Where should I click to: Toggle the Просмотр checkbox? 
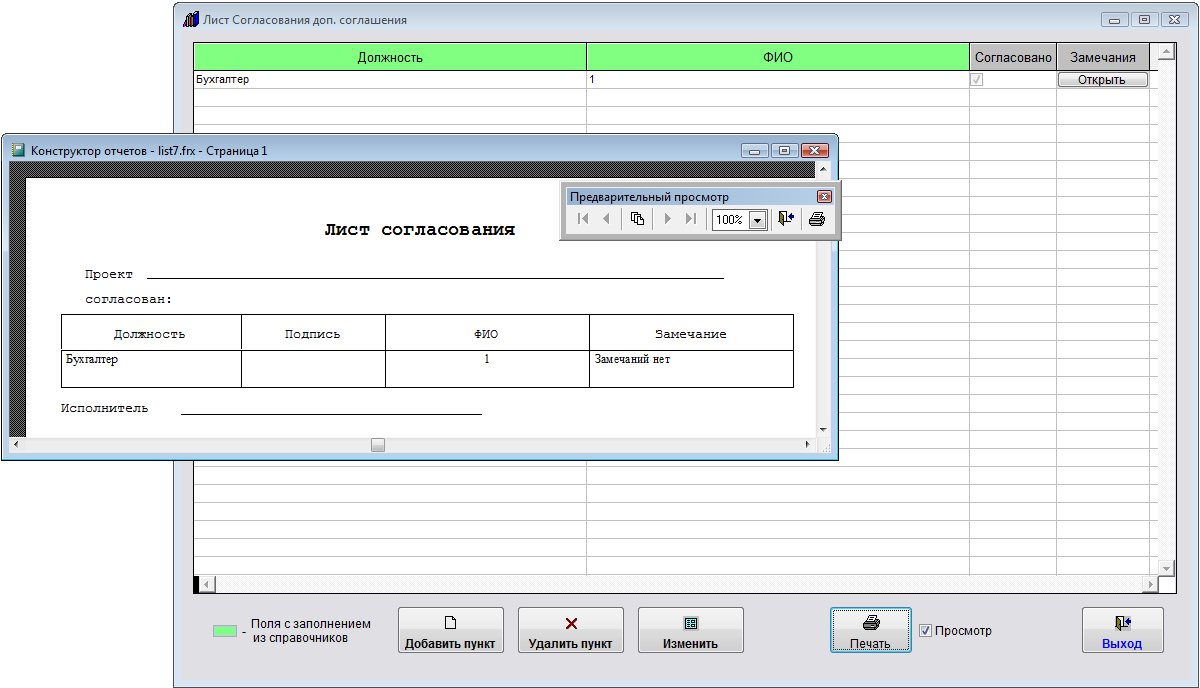[x=925, y=631]
